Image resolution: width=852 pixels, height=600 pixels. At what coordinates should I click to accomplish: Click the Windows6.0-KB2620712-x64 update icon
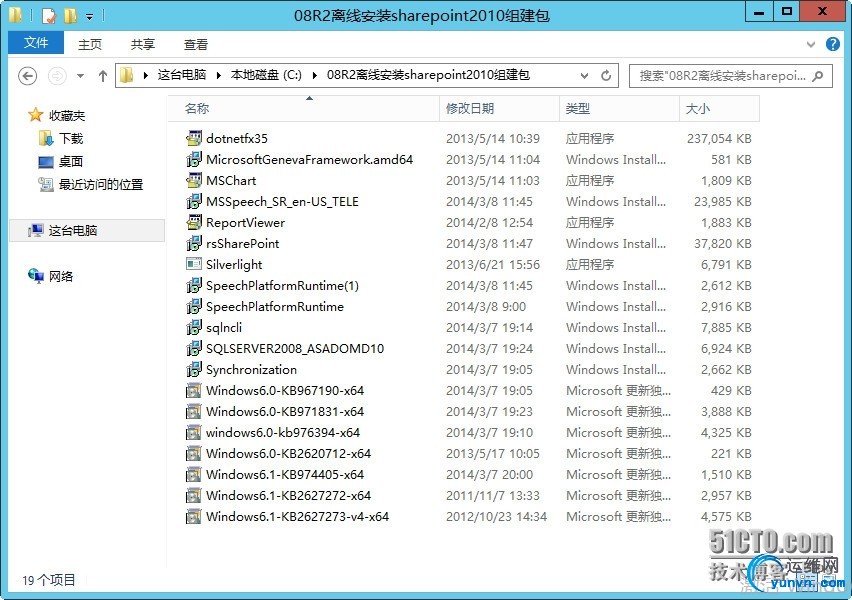coord(194,453)
